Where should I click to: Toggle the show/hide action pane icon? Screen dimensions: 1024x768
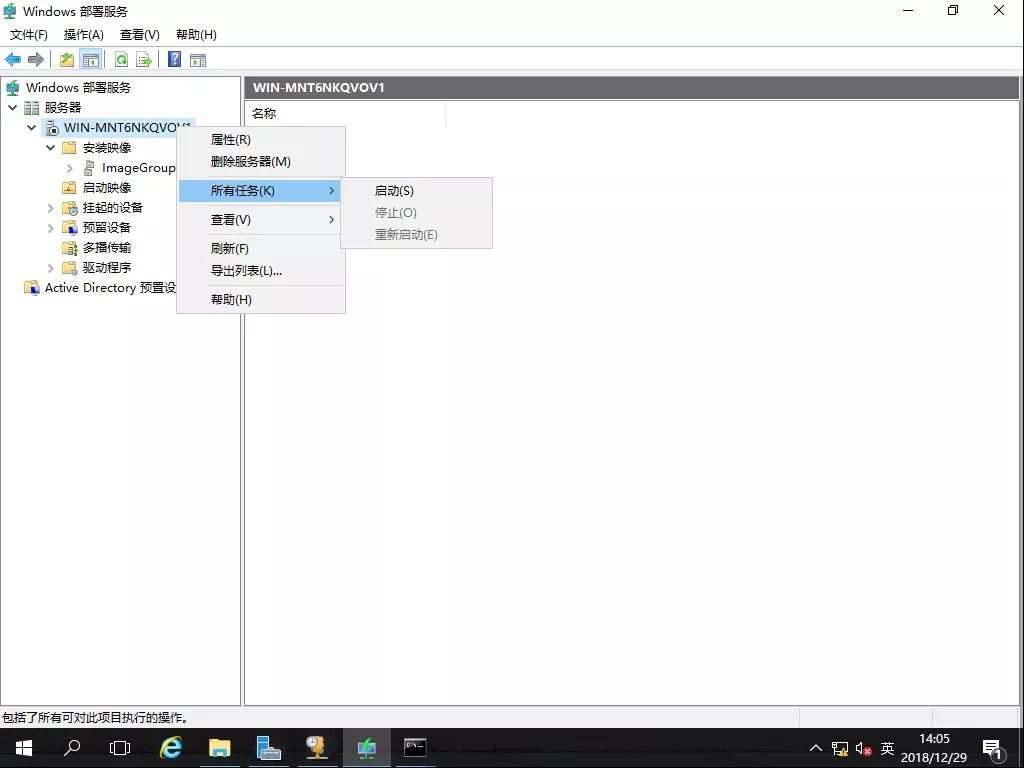(x=197, y=60)
